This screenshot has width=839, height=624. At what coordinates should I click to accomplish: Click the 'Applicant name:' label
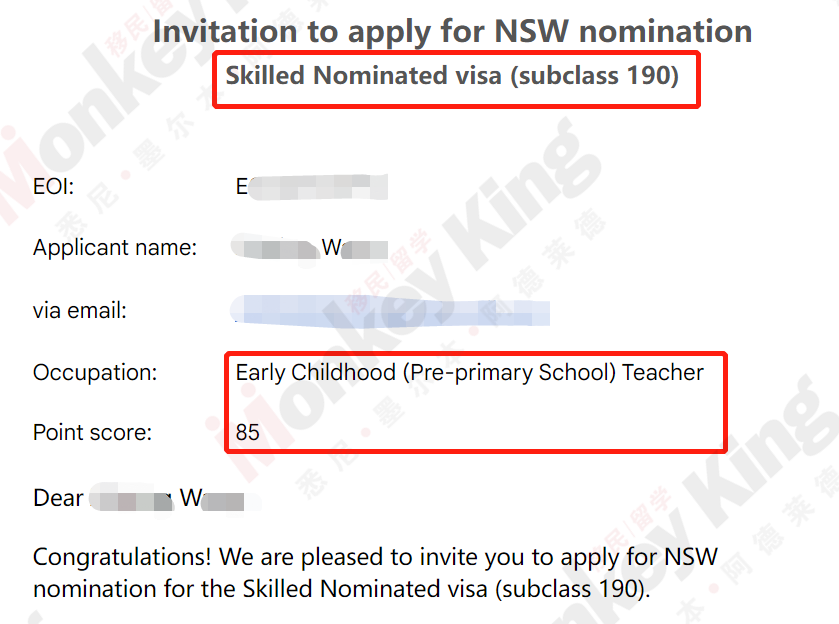[115, 248]
